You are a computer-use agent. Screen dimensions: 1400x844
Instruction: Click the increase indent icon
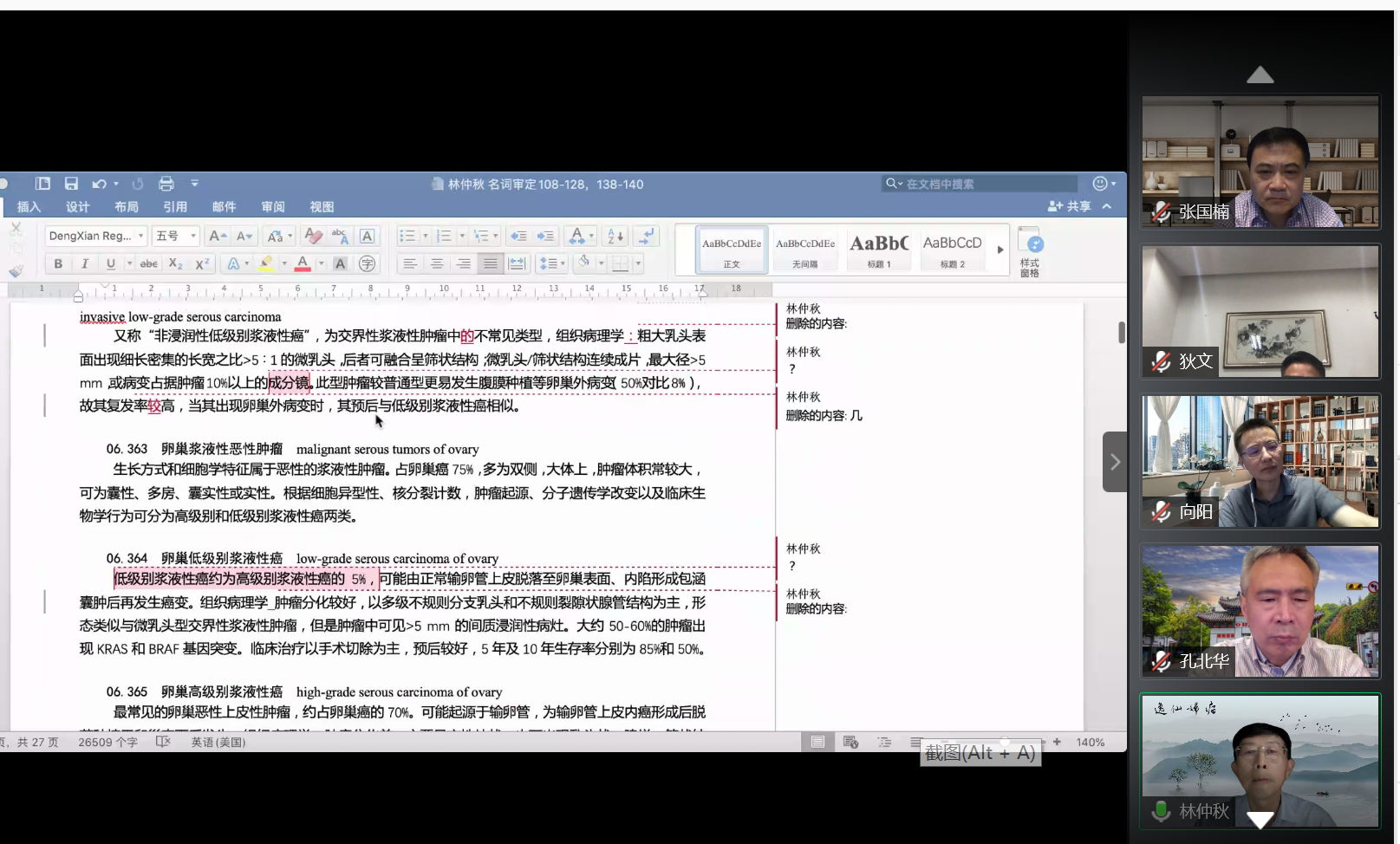click(x=545, y=236)
